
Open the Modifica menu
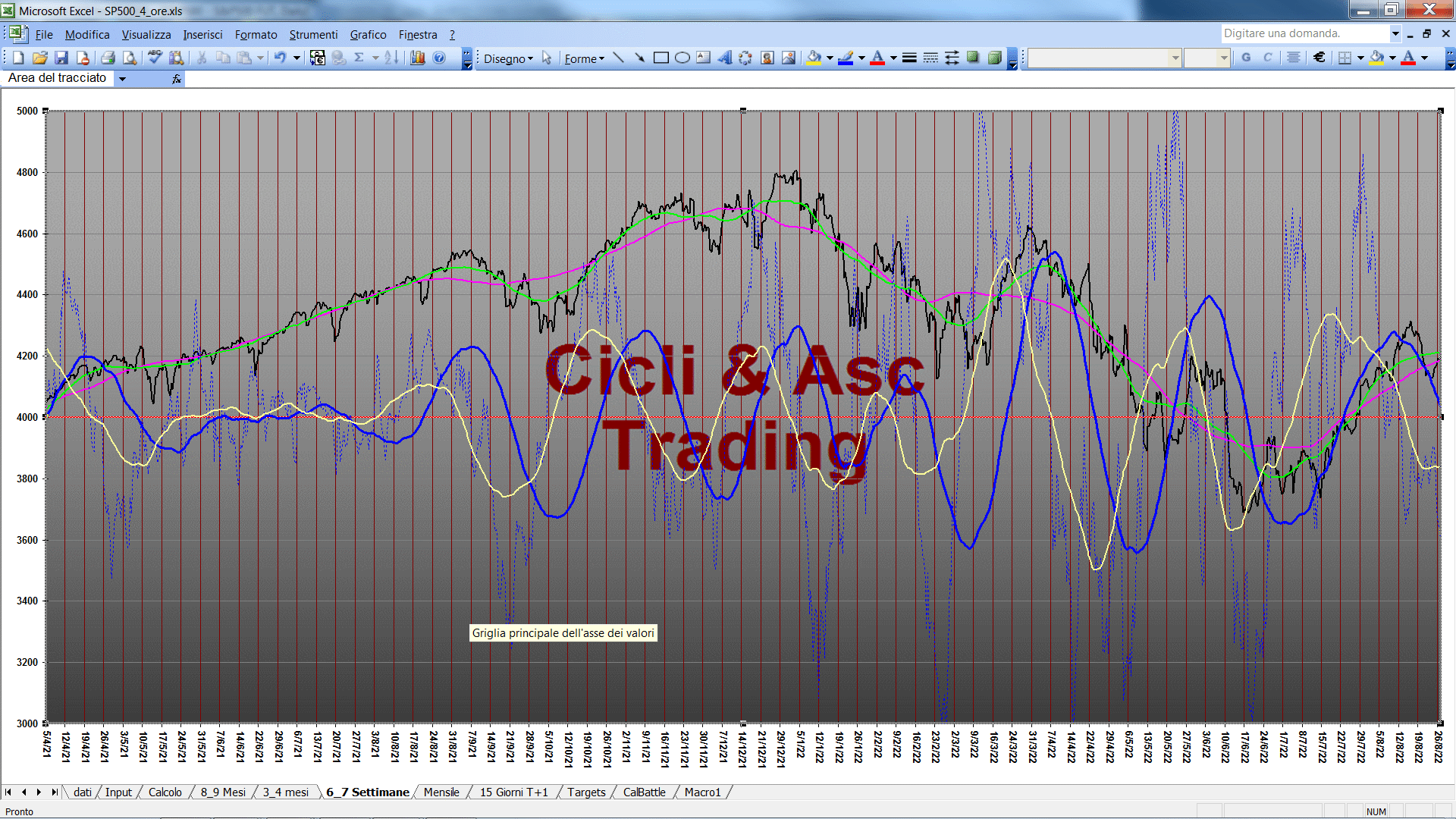(87, 35)
